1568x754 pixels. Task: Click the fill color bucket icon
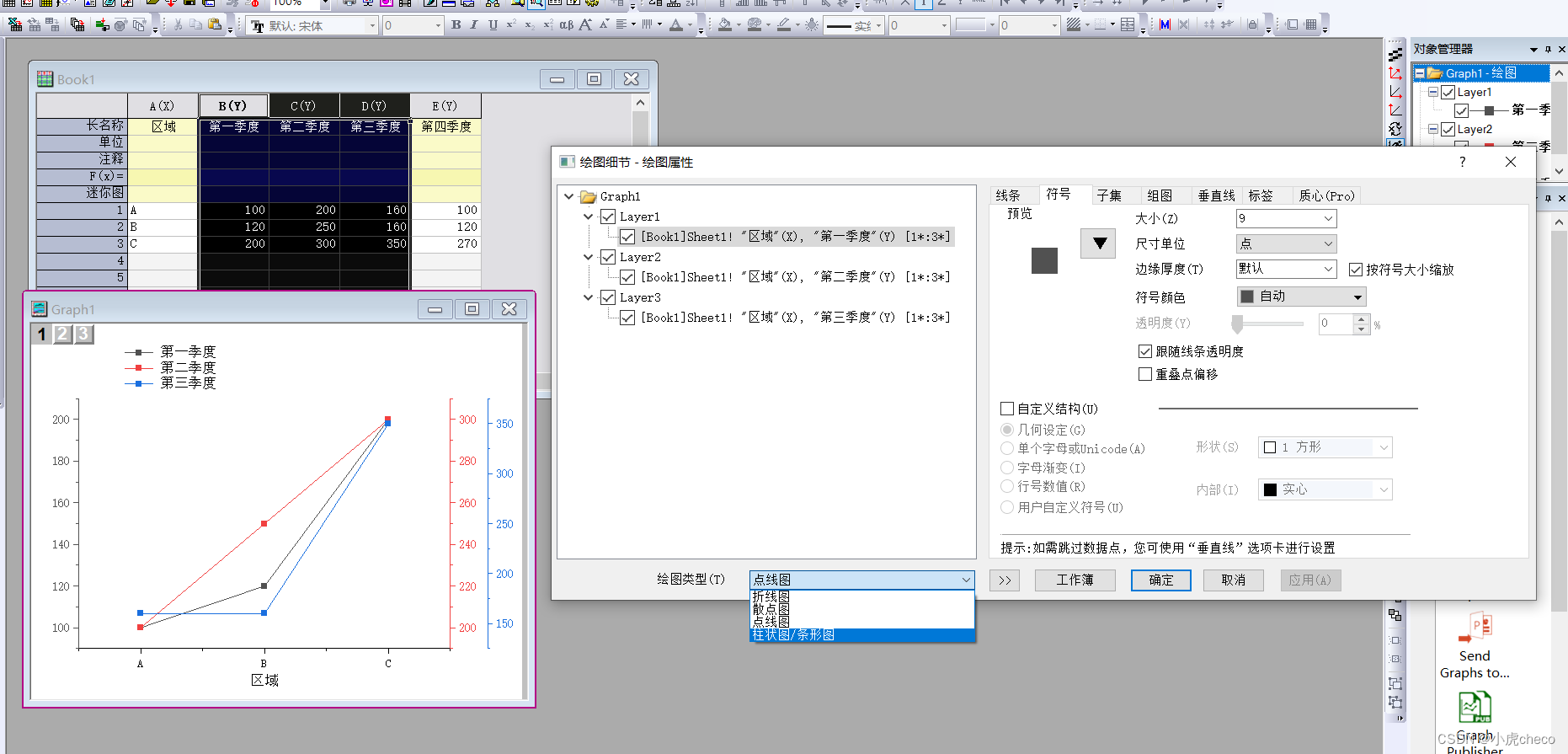724,25
